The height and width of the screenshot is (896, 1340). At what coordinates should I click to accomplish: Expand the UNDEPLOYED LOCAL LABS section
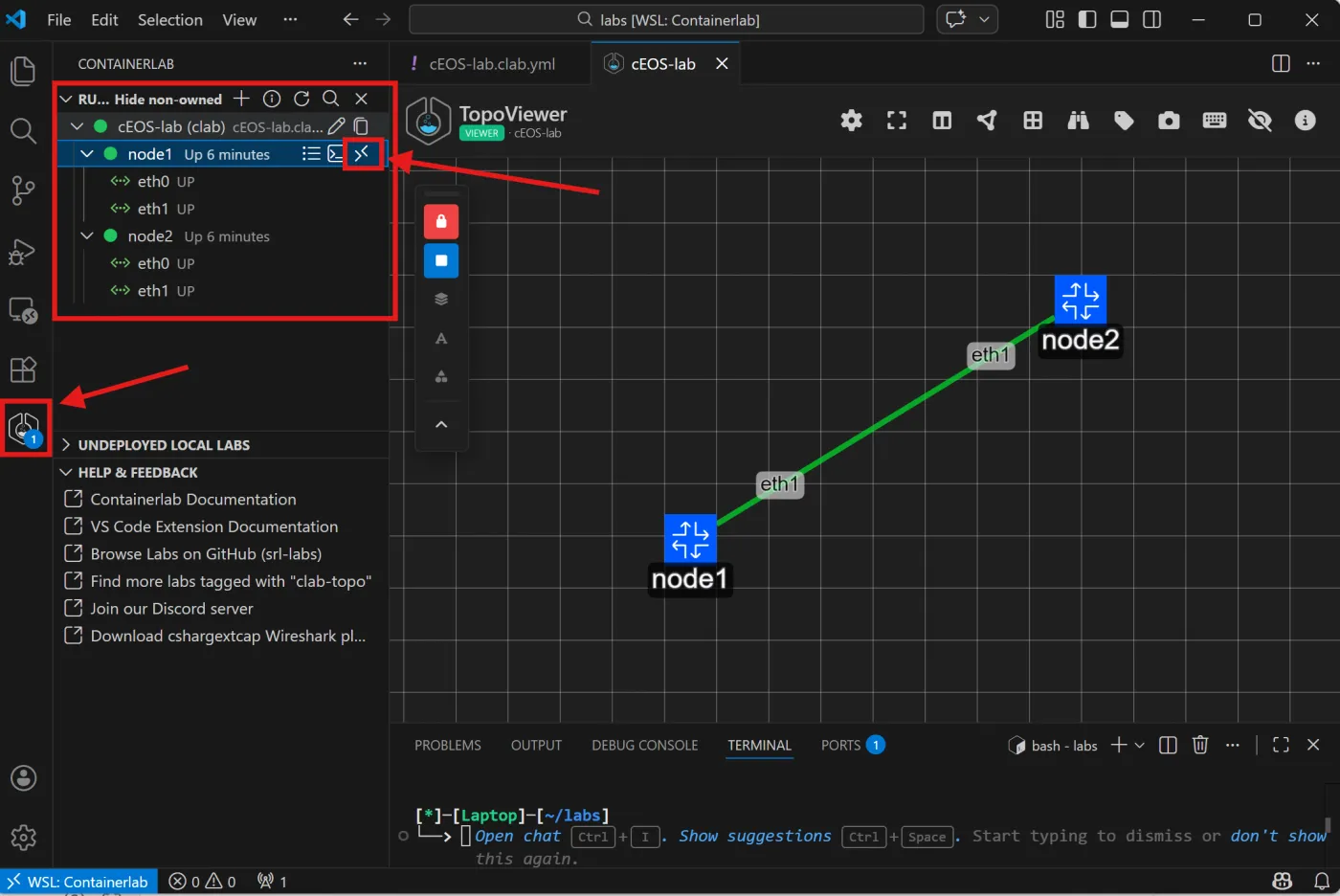click(64, 444)
